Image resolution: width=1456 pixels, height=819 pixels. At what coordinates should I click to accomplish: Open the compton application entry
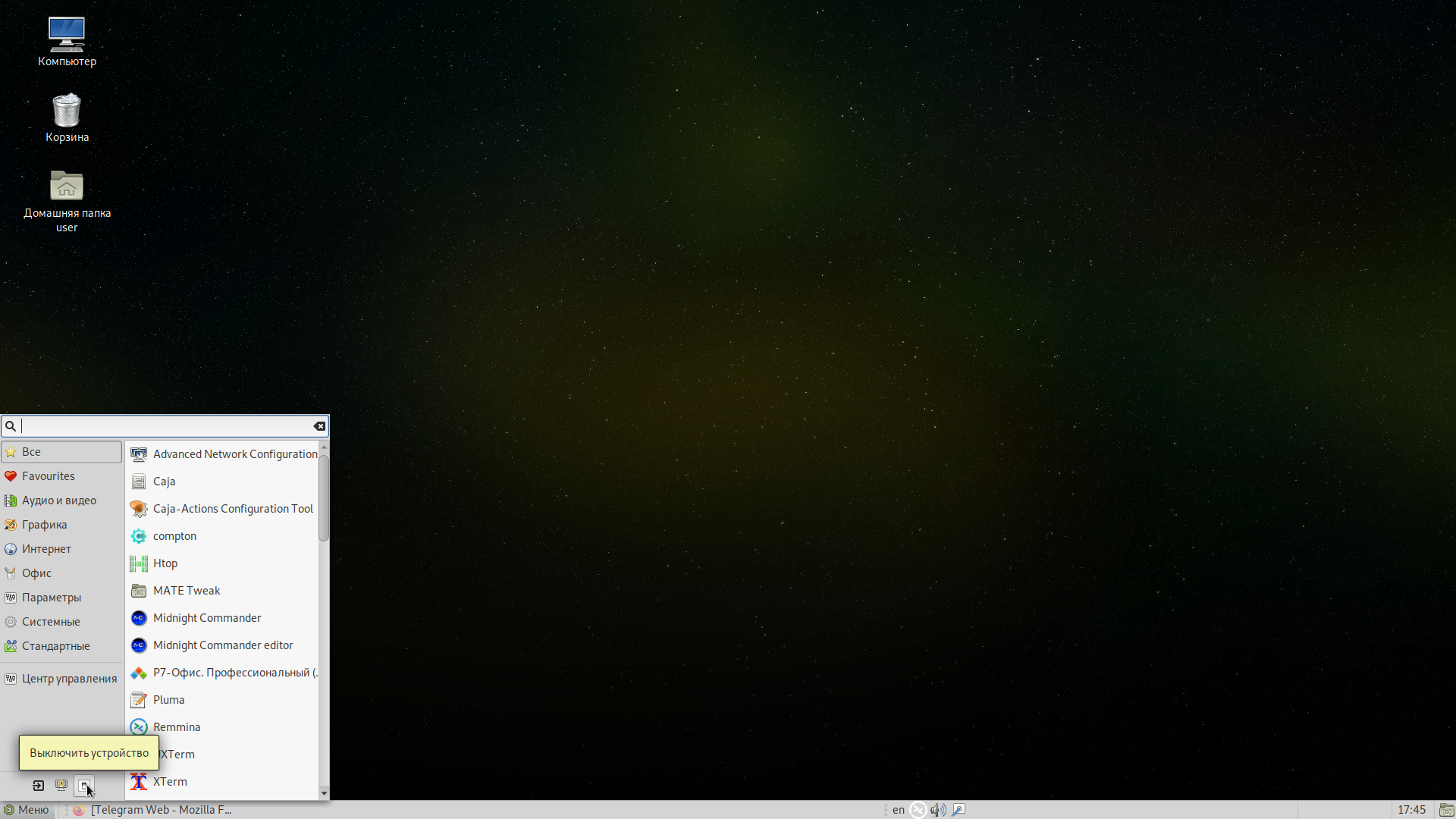click(174, 536)
